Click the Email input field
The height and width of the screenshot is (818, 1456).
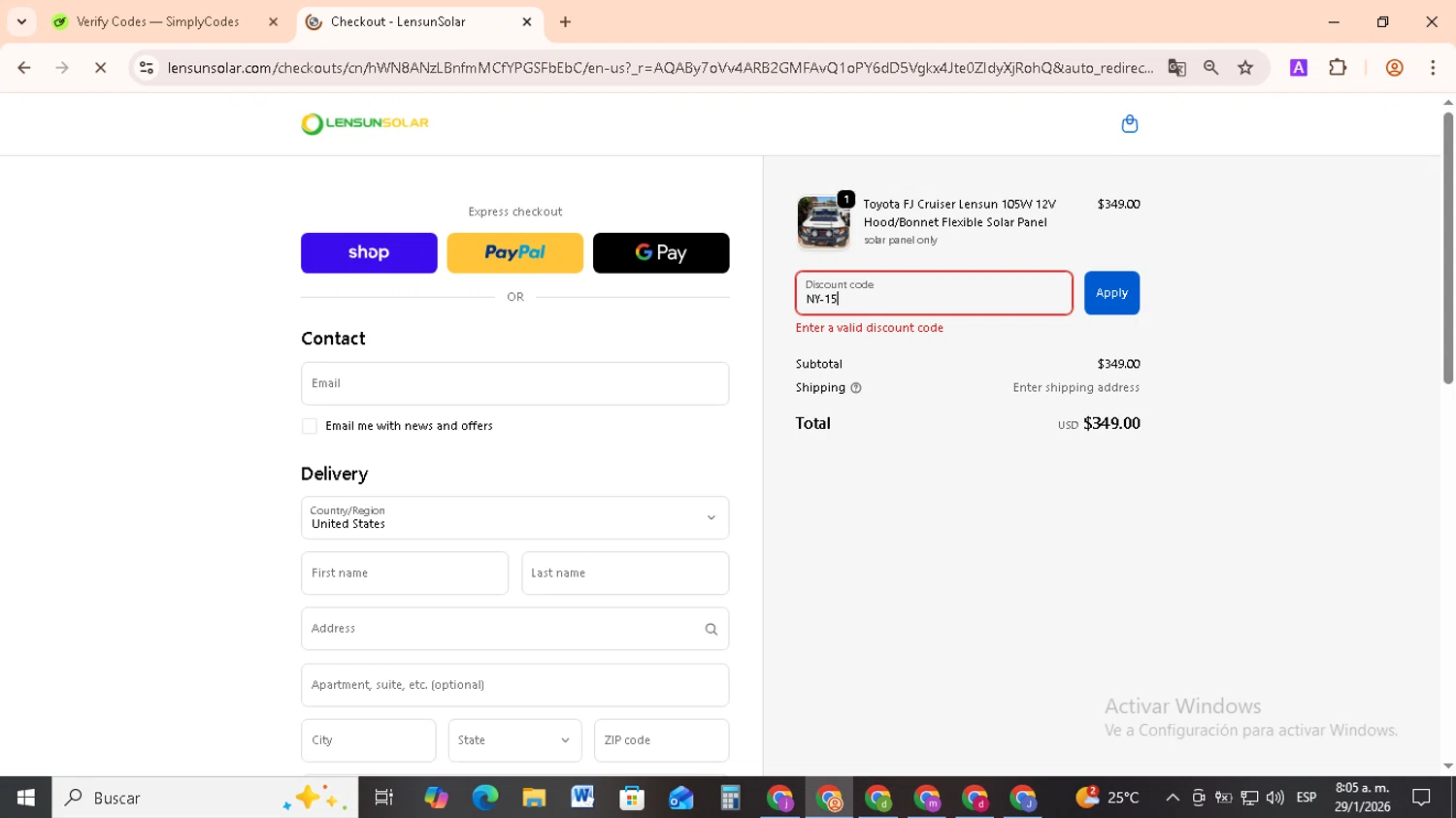point(515,383)
